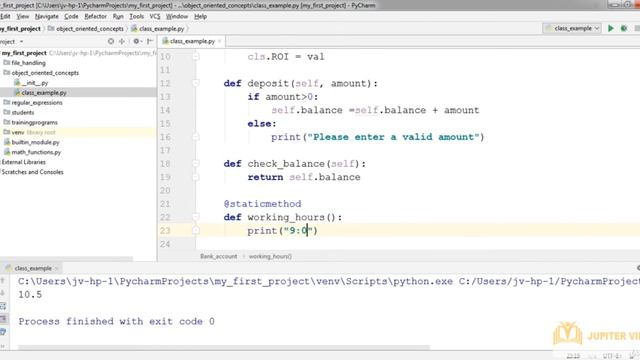
Task: Click the scroll-from-source target icon in Project panel
Action: tap(111, 41)
